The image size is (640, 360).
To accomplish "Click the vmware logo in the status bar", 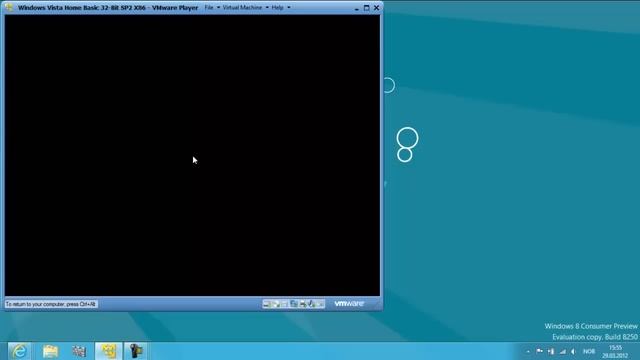I will click(x=349, y=304).
